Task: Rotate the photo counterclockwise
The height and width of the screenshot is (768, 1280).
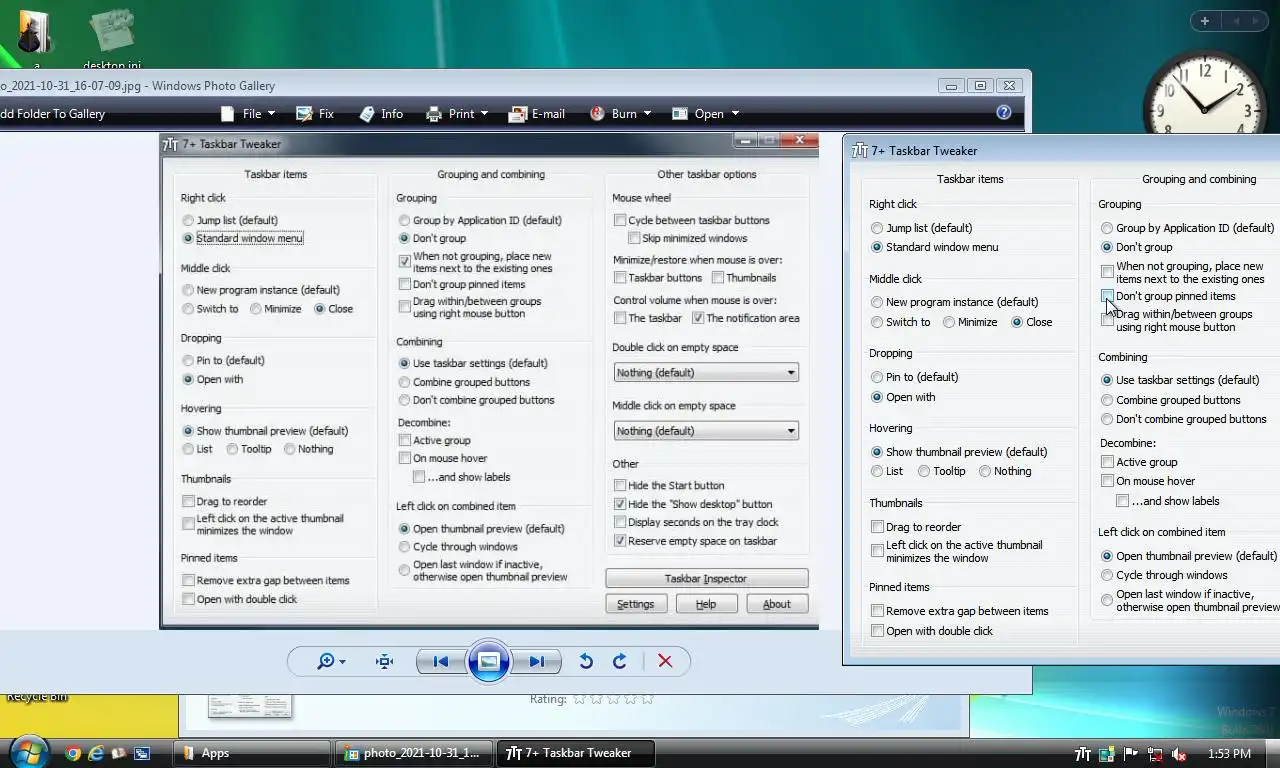Action: click(586, 661)
